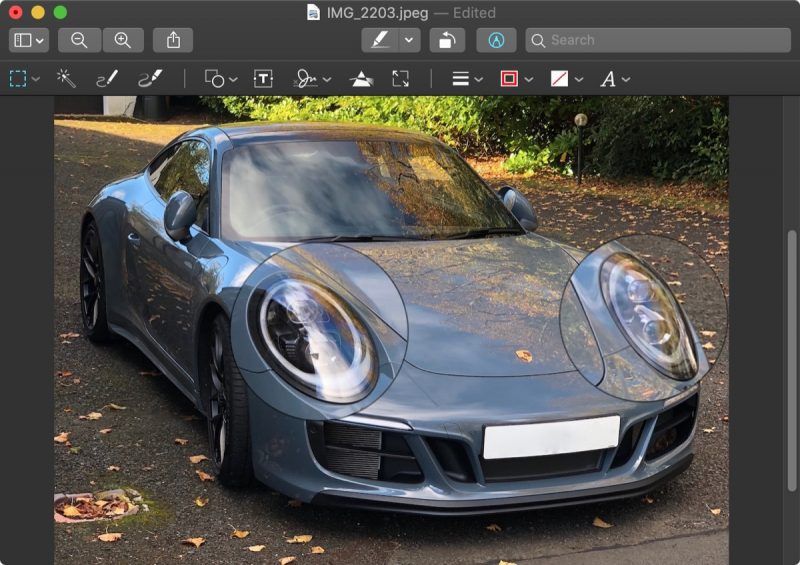This screenshot has height=565, width=800.
Task: Click the Zoom Out magnifier button
Action: pyautogui.click(x=79, y=40)
